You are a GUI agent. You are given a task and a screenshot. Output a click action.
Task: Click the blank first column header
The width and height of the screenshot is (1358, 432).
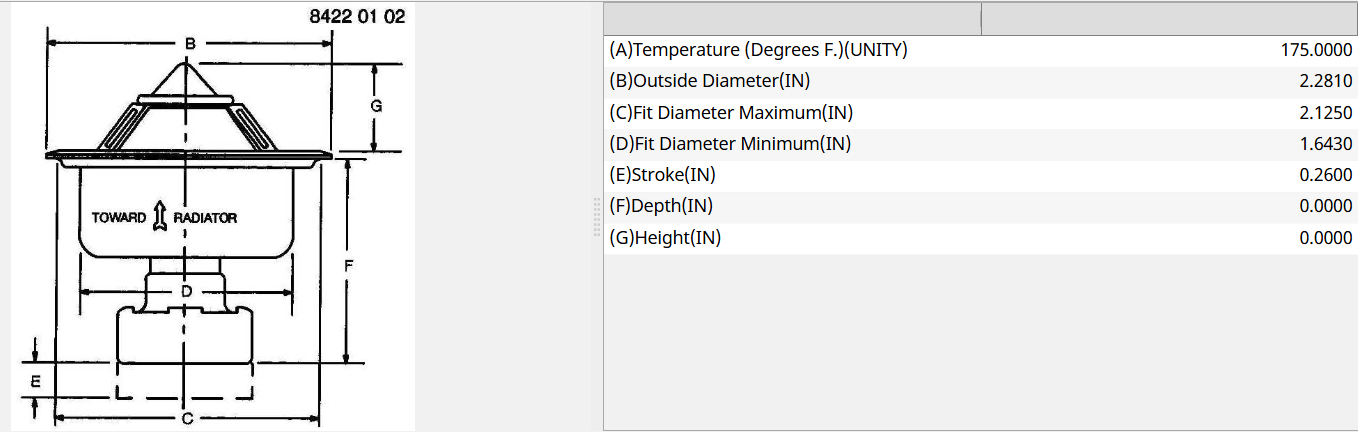pos(792,18)
